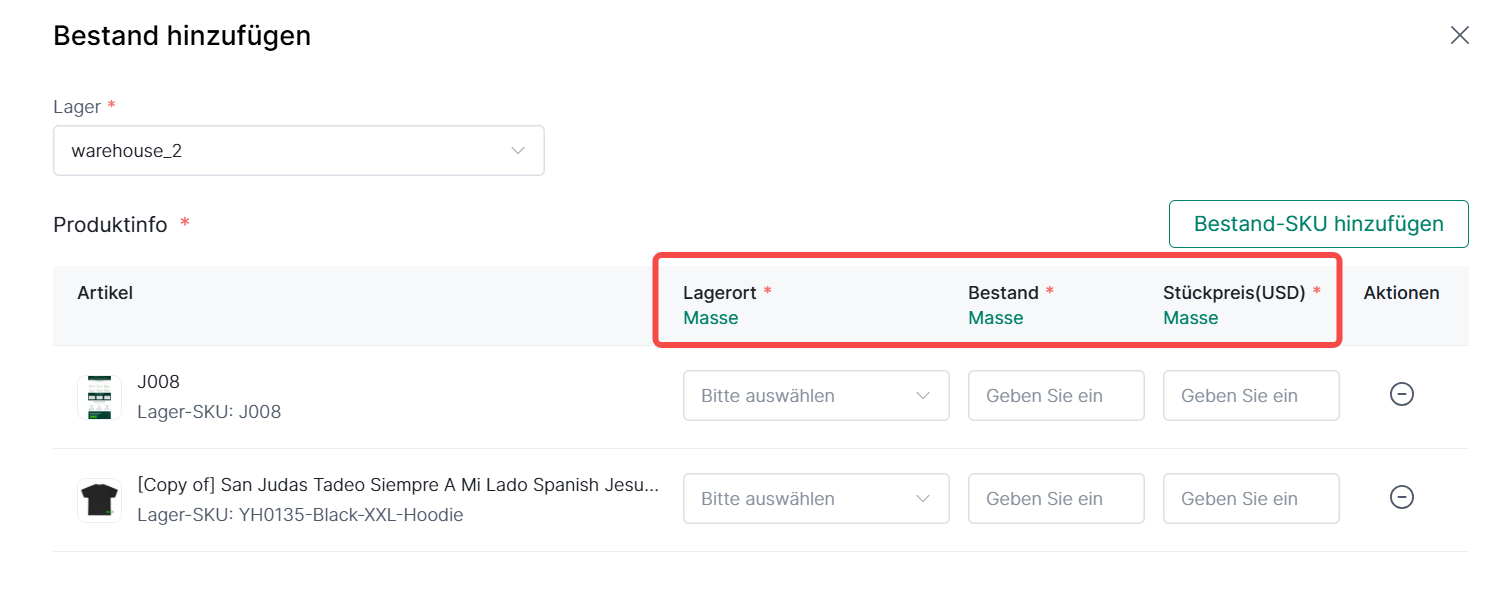Viewport: 1490px width, 593px height.
Task: Click the San Judas Tadeo product title
Action: (x=397, y=485)
